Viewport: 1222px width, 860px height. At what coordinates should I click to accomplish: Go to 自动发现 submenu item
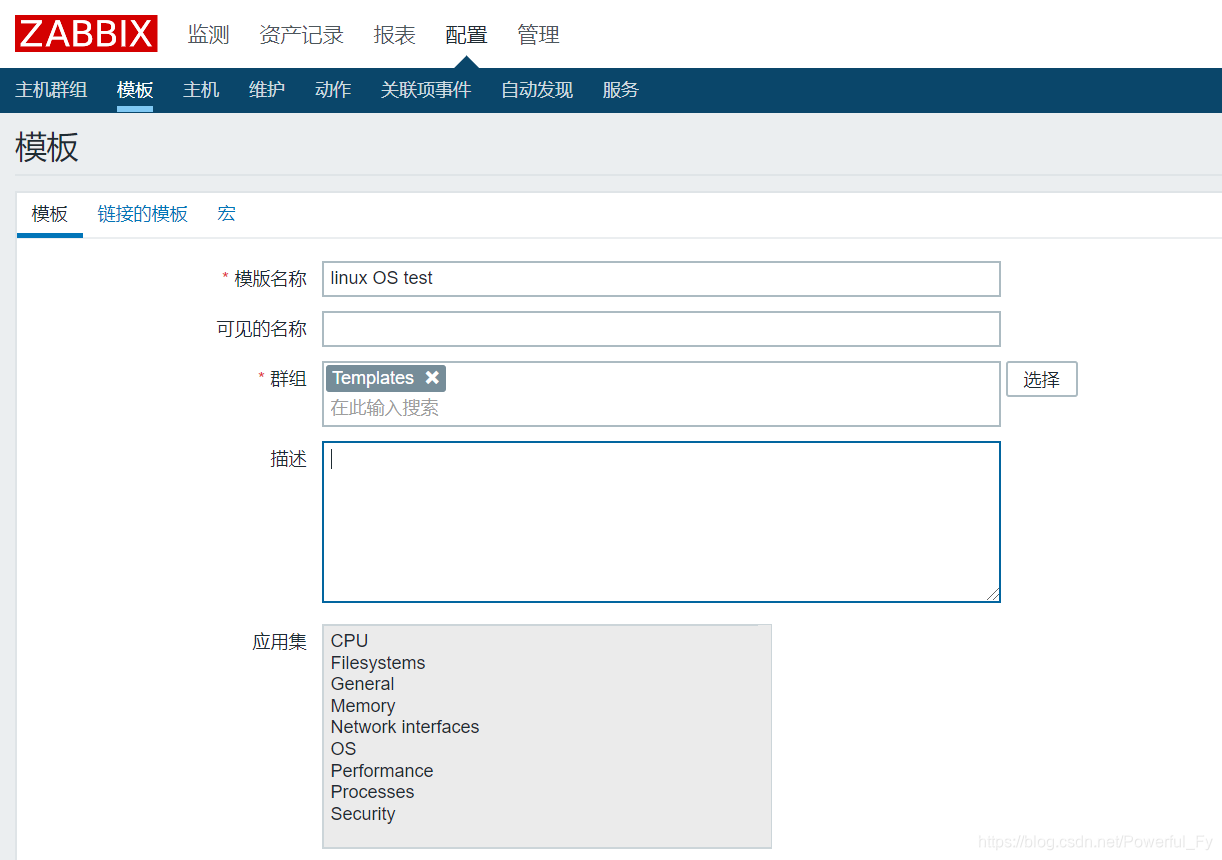click(x=537, y=90)
